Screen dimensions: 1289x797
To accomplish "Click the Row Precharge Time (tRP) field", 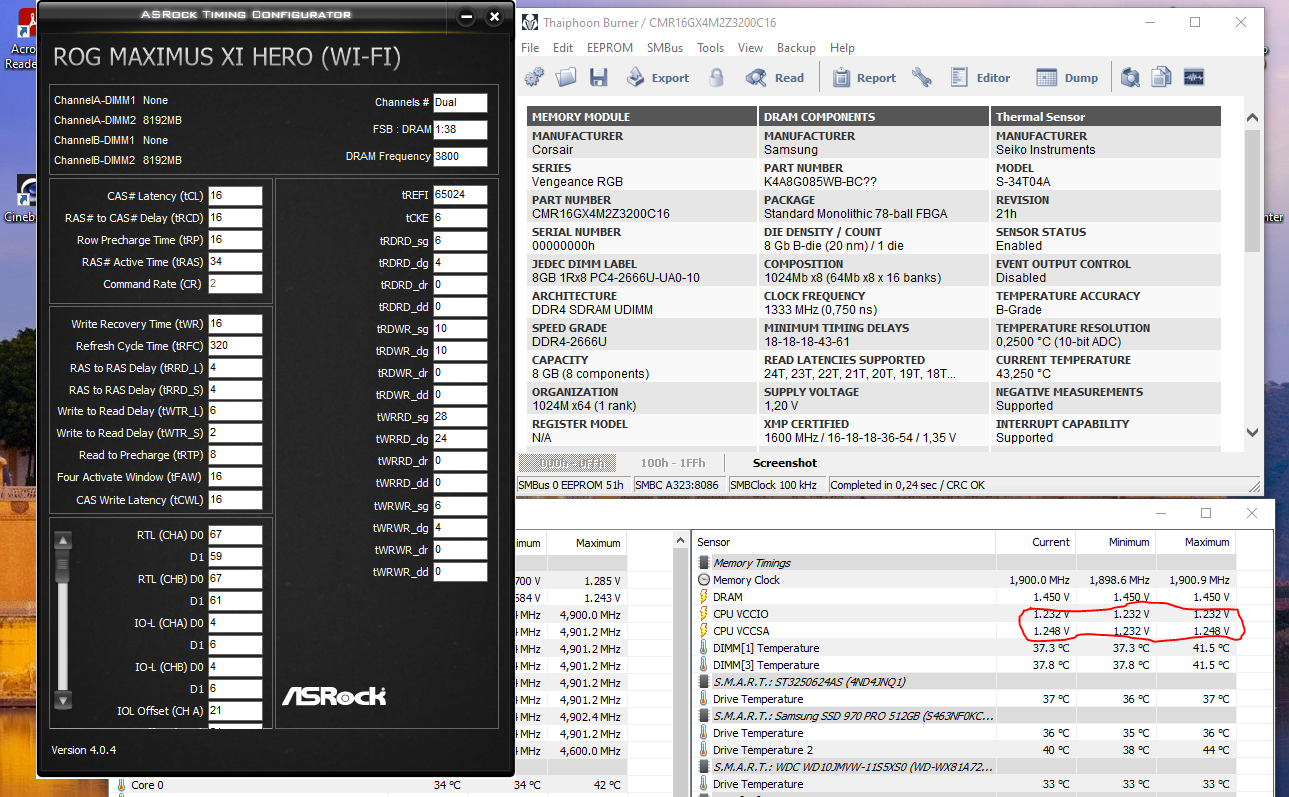I will pos(235,240).
